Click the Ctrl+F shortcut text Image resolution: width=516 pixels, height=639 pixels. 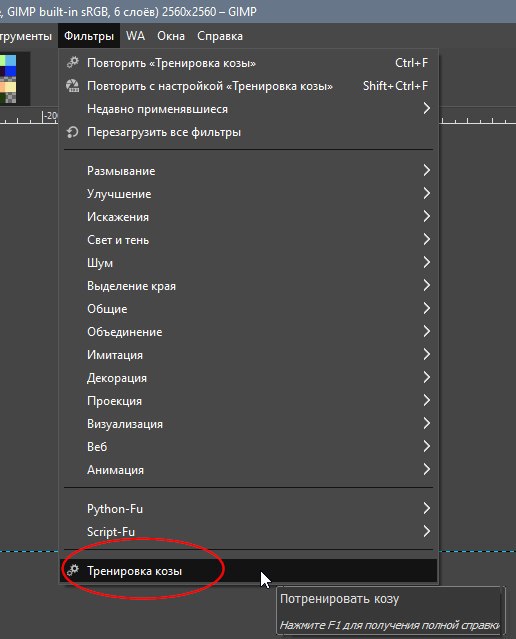(411, 63)
